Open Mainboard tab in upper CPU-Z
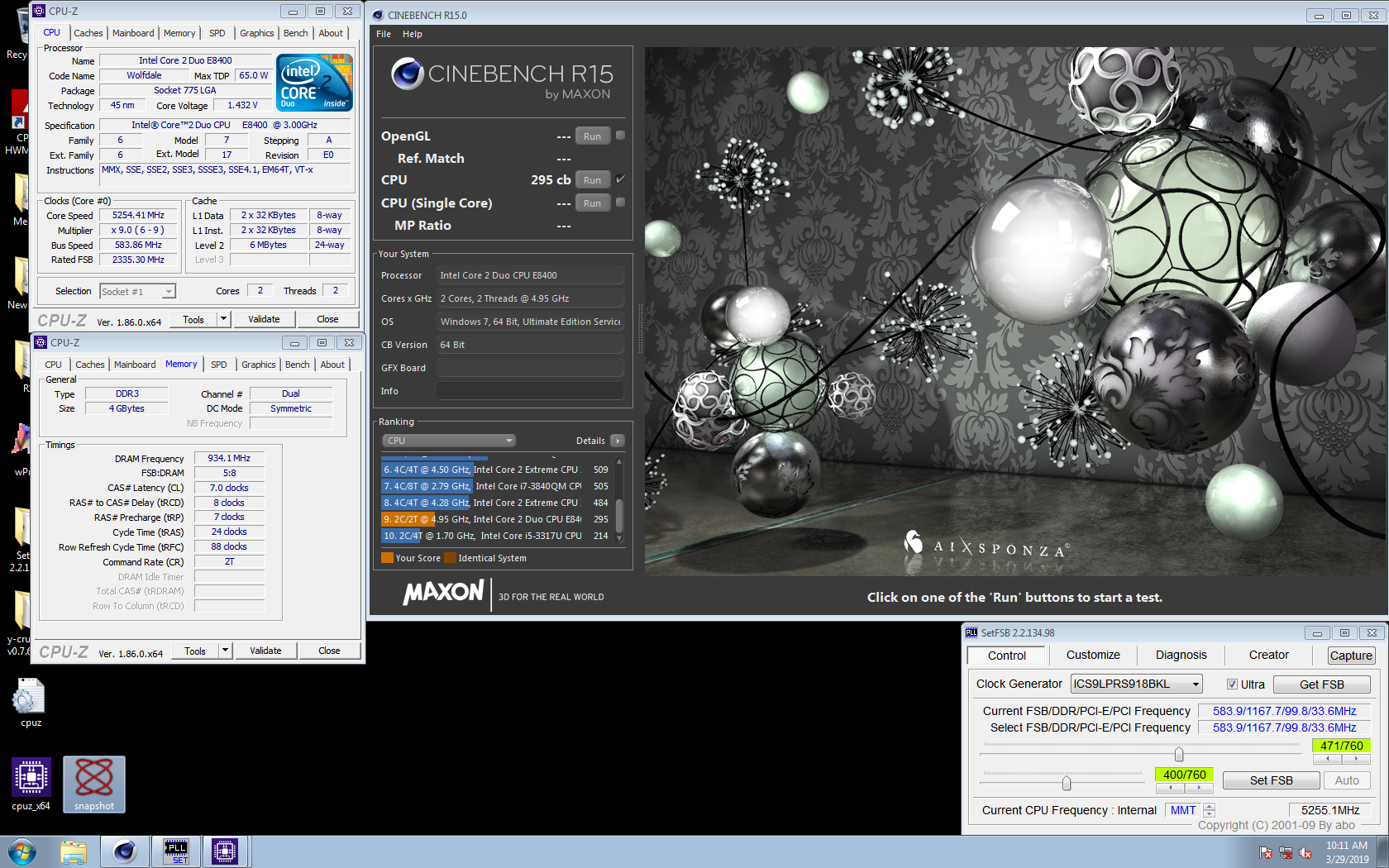1389x868 pixels. (133, 33)
